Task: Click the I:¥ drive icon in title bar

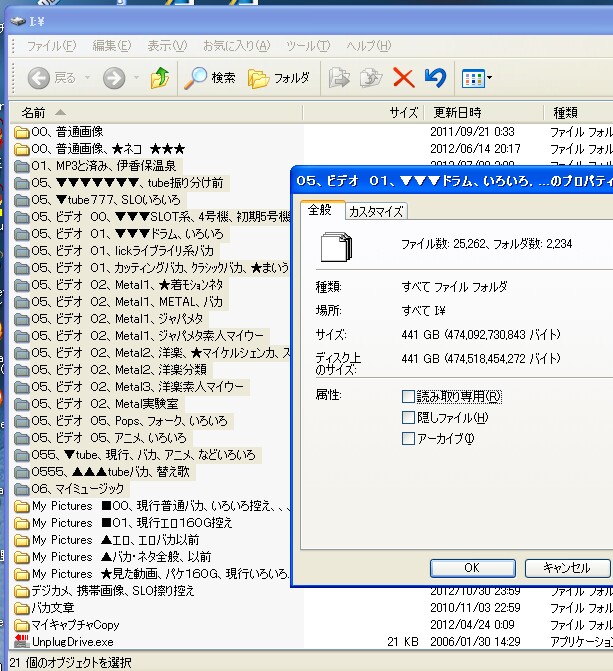Action: click(x=18, y=21)
